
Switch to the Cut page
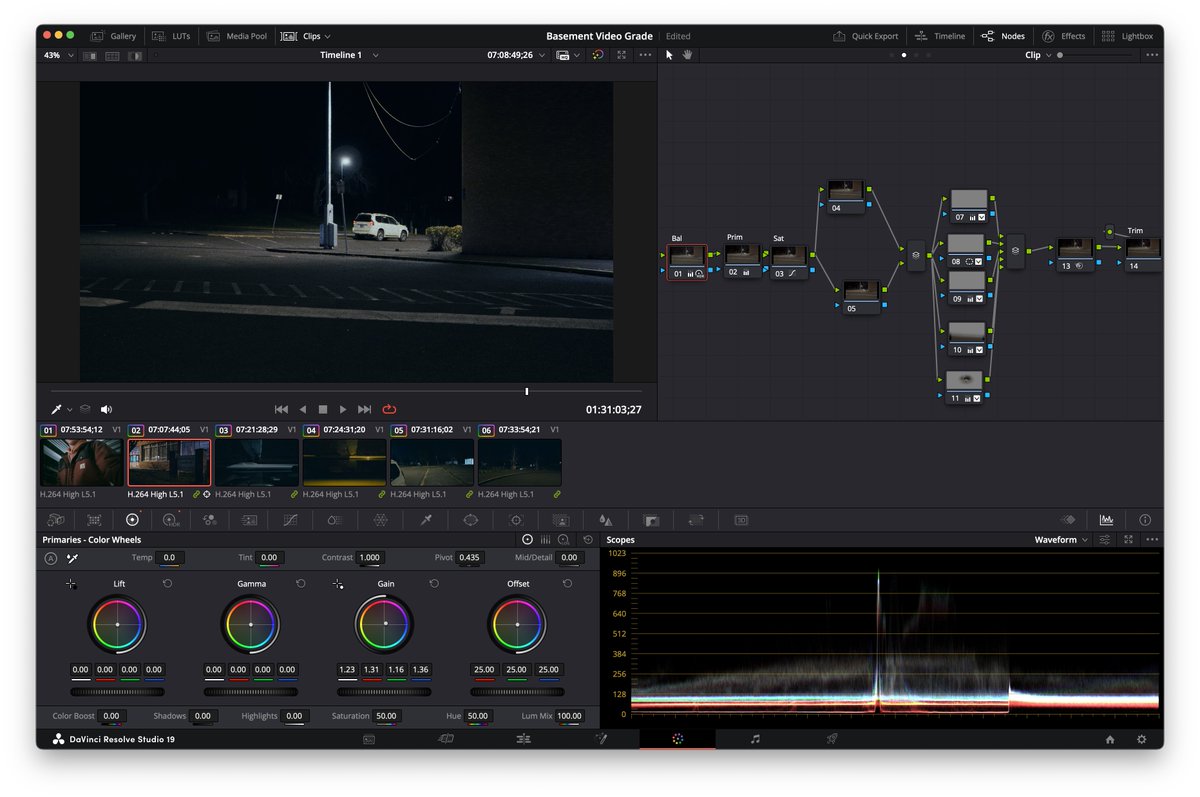pos(446,739)
